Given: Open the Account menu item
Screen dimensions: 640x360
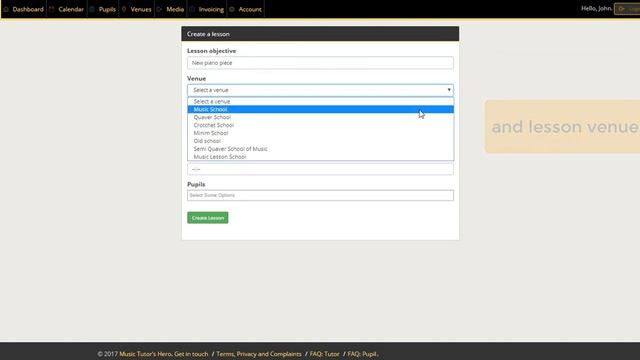Looking at the screenshot, I should pyautogui.click(x=246, y=9).
